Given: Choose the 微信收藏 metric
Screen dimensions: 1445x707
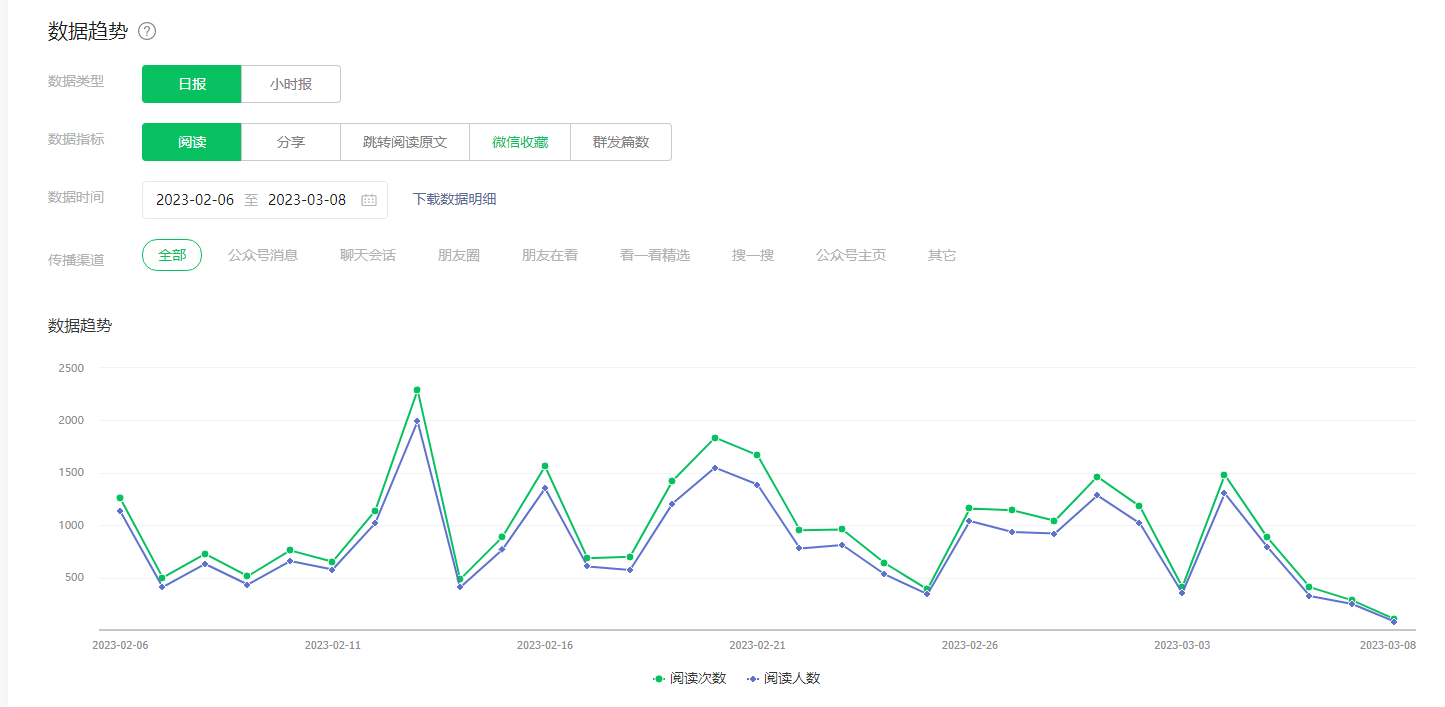Looking at the screenshot, I should [520, 142].
